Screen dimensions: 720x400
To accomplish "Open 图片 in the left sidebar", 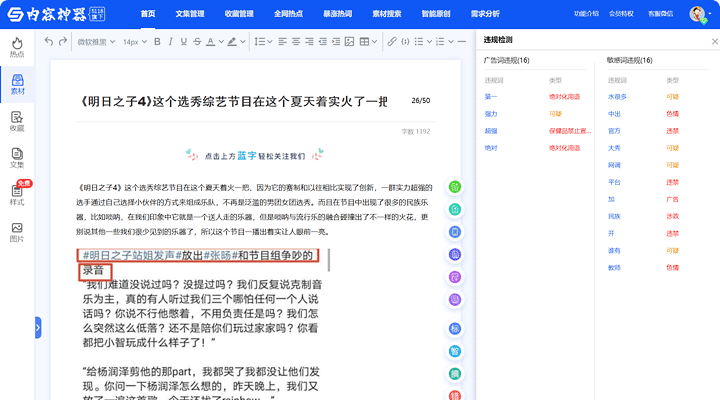I will (x=17, y=232).
